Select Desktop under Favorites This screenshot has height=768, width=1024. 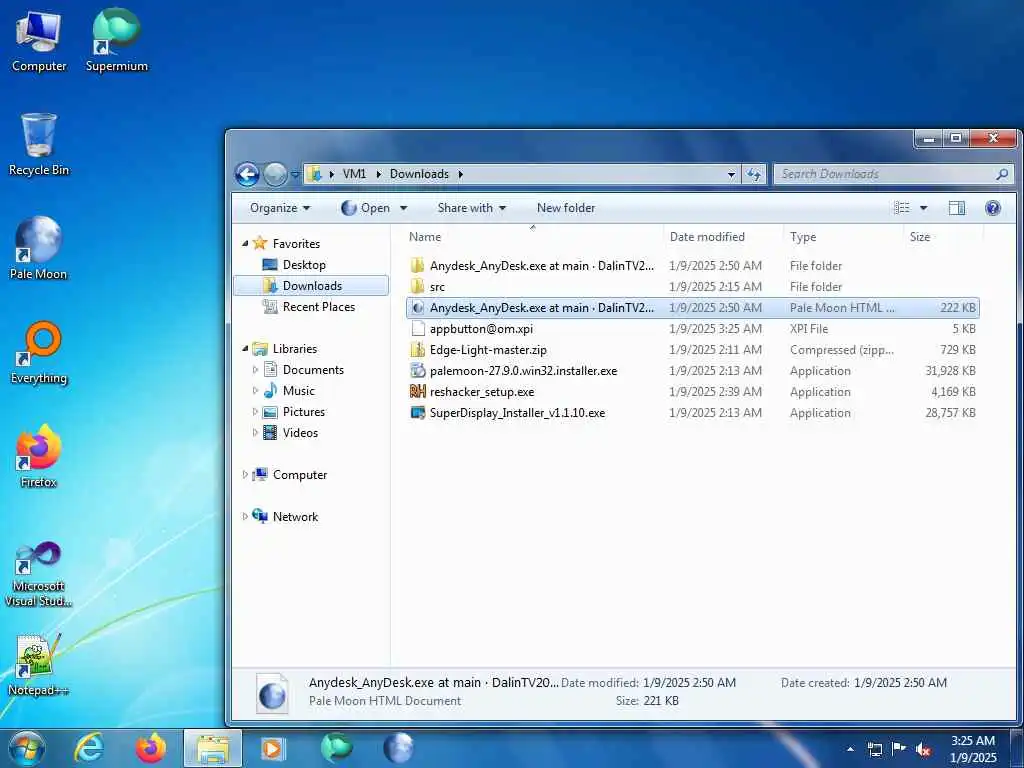[x=304, y=264]
